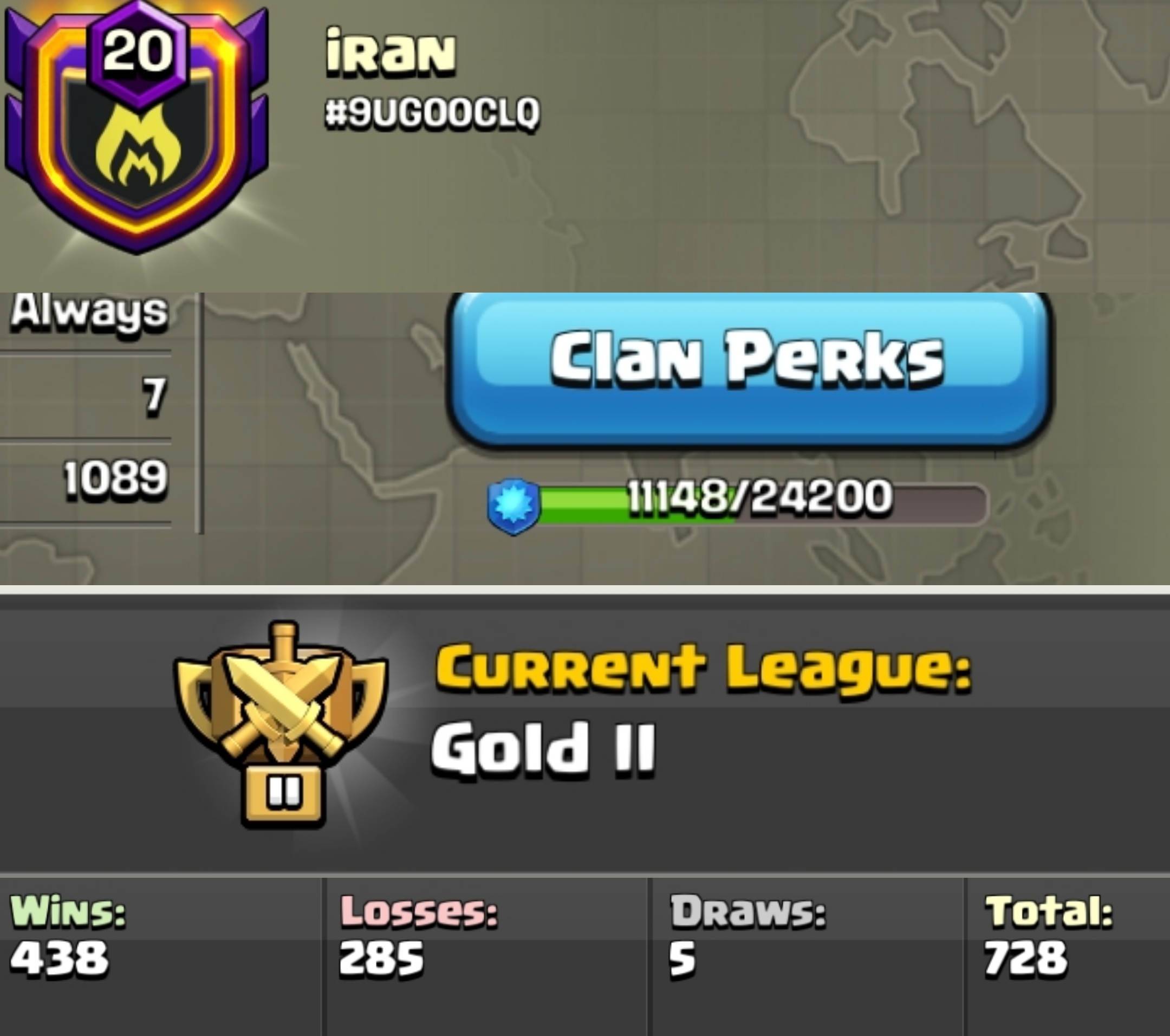The width and height of the screenshot is (1170, 1036).
Task: Open the Clan Perks button
Action: (748, 370)
